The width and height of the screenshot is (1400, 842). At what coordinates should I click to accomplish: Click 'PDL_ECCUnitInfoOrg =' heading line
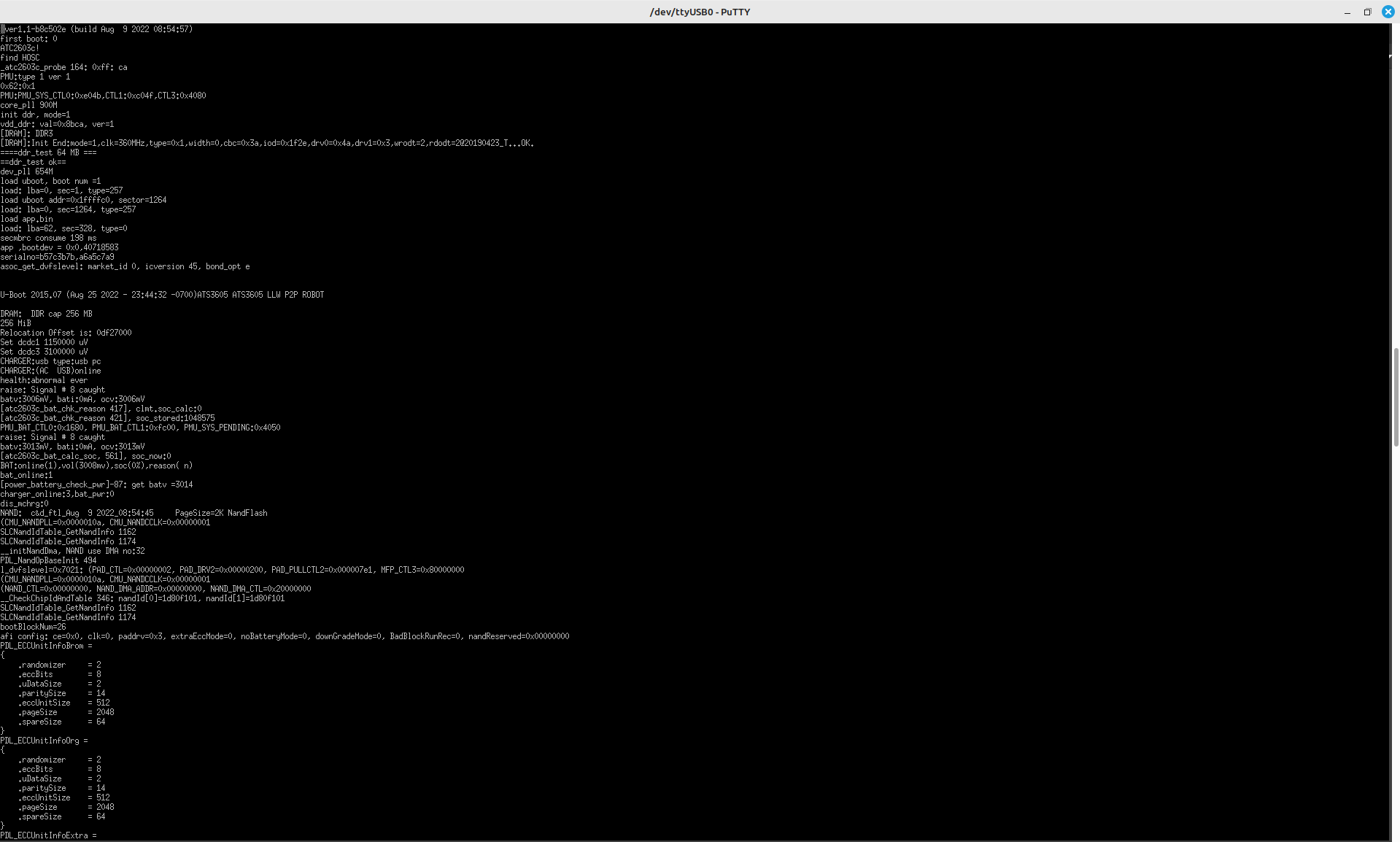44,741
